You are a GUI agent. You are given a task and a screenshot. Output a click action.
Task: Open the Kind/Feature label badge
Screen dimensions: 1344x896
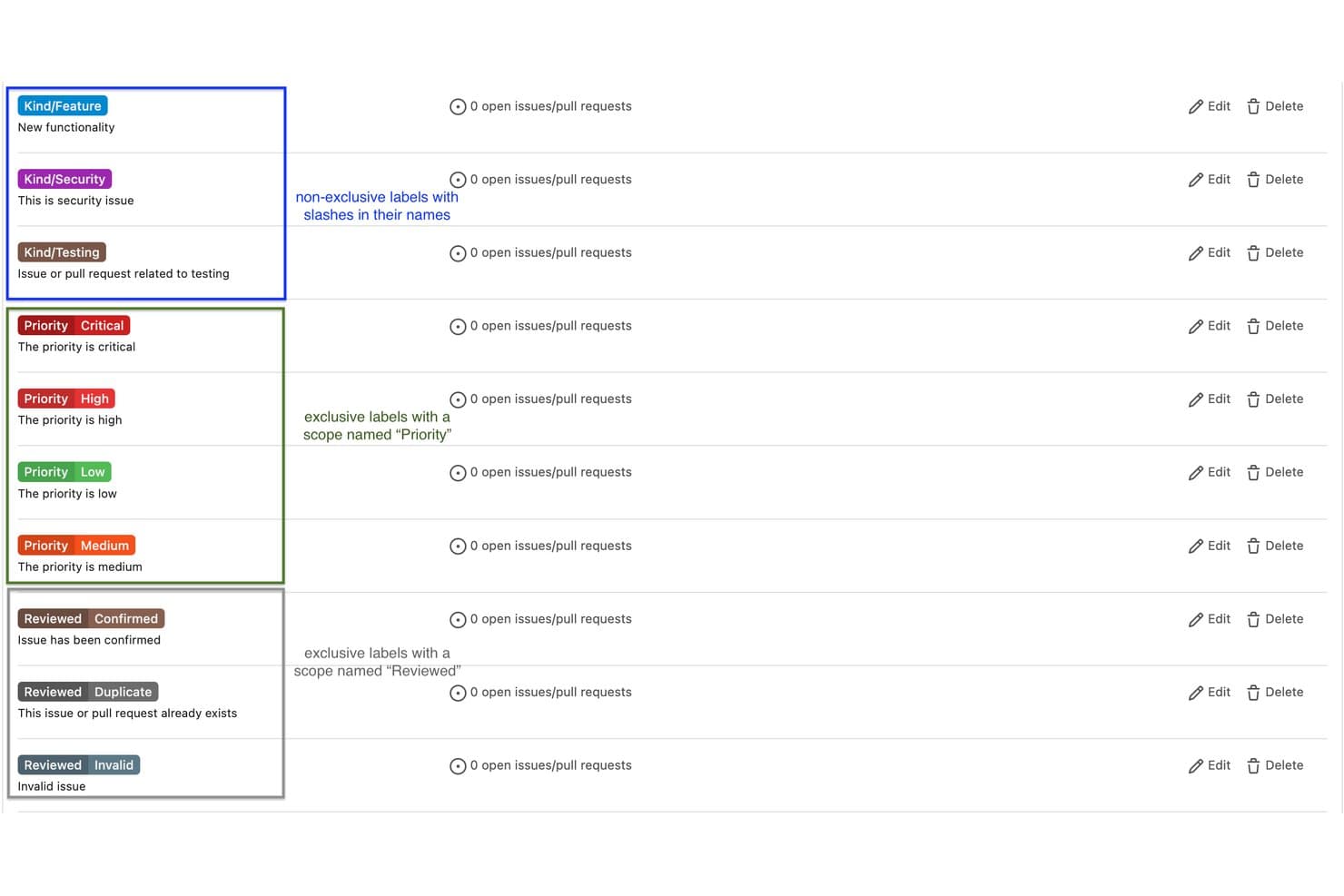coord(63,106)
